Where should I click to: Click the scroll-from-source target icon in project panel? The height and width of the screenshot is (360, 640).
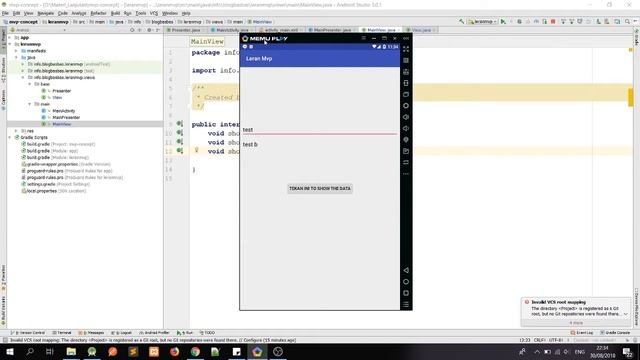[x=132, y=30]
